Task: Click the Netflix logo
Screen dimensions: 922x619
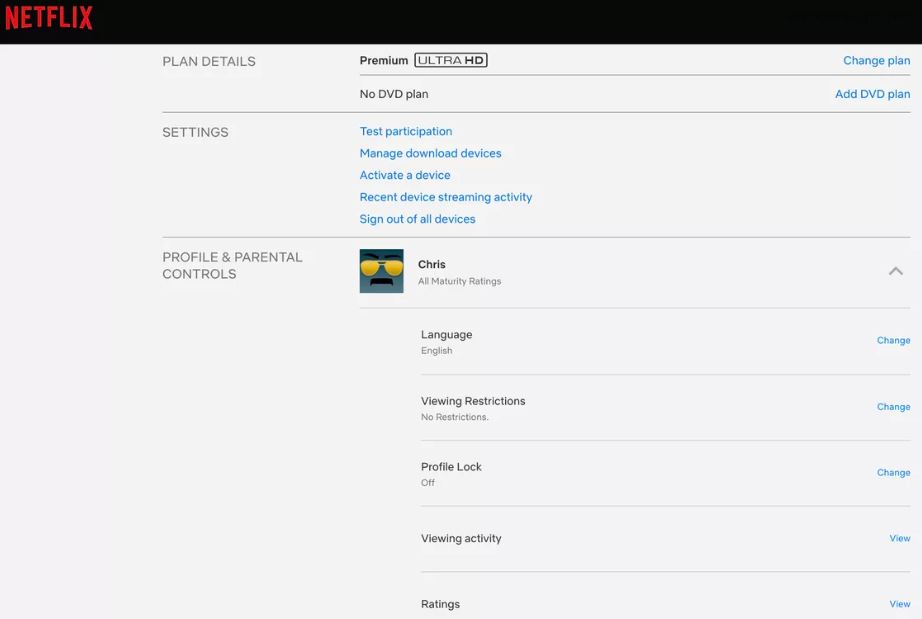Action: point(49,18)
